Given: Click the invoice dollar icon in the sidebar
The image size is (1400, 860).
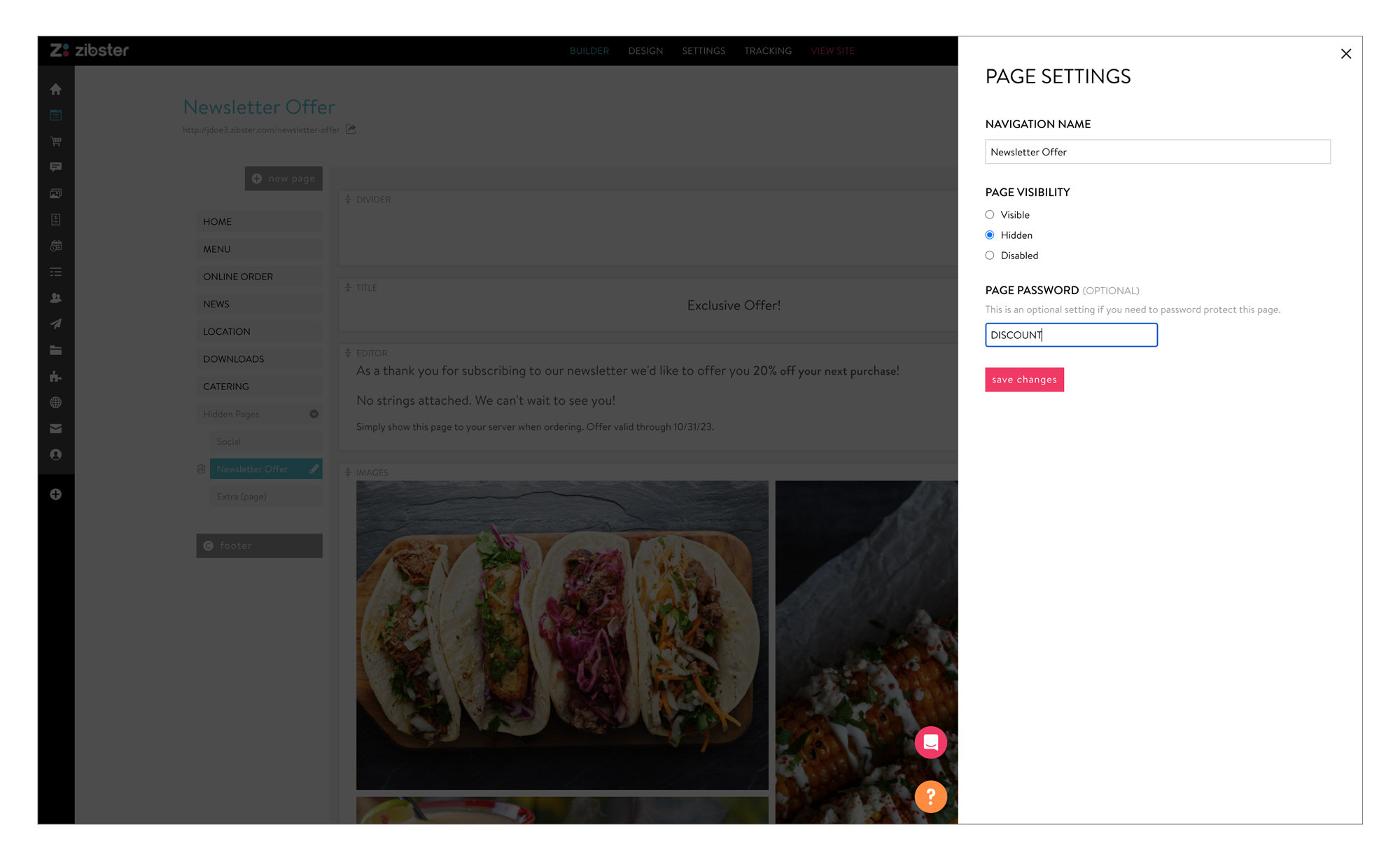Looking at the screenshot, I should click(56, 219).
